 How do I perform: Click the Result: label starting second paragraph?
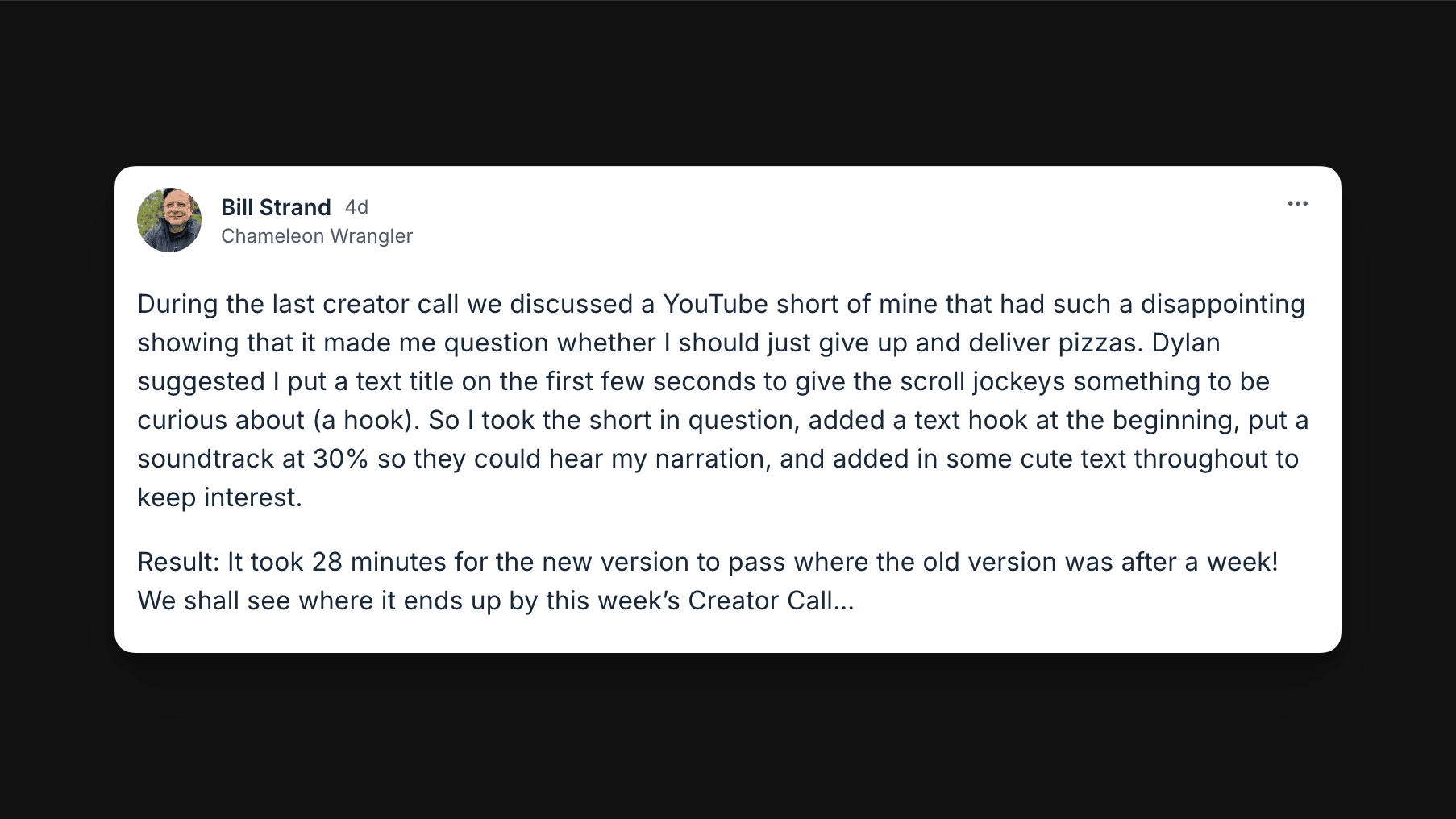(178, 562)
